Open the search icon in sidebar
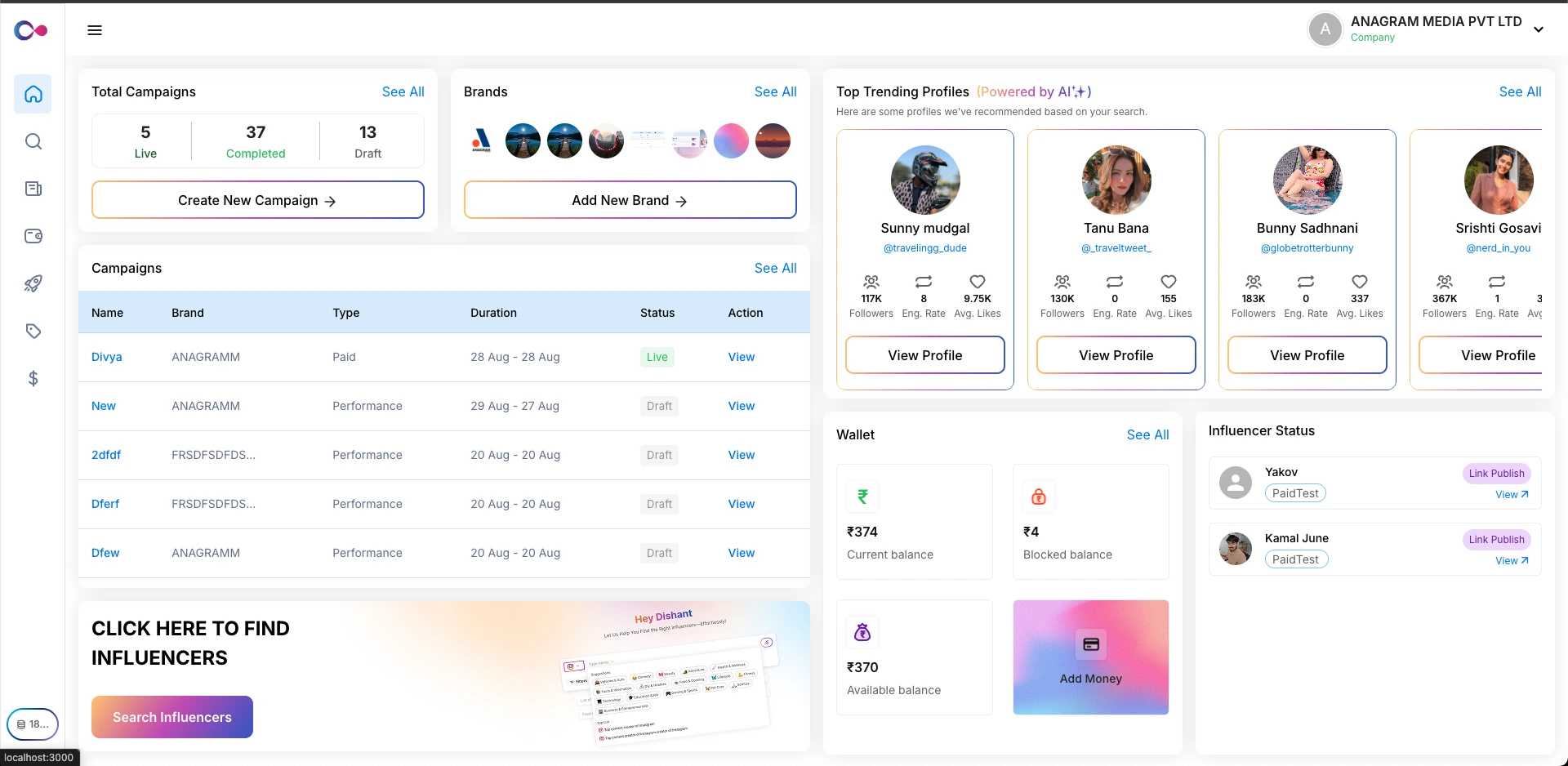This screenshot has height=766, width=1568. 33,141
